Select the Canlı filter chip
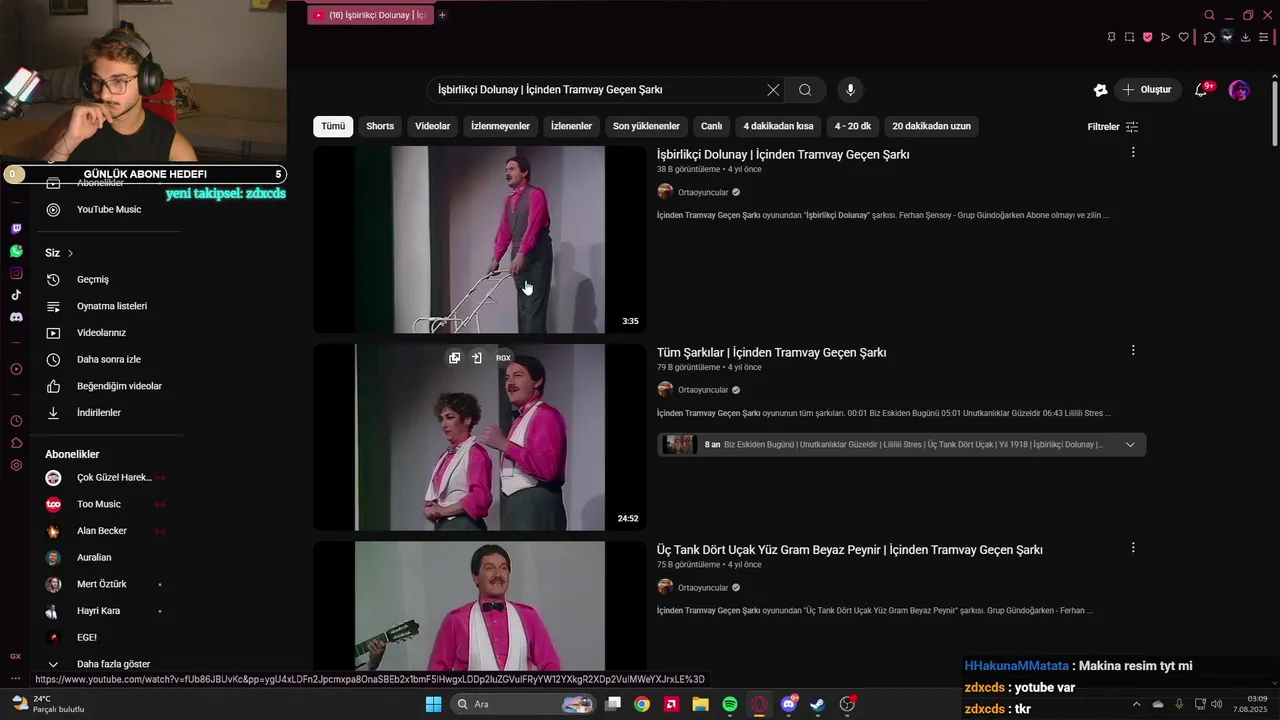Viewport: 1280px width, 720px height. click(711, 126)
